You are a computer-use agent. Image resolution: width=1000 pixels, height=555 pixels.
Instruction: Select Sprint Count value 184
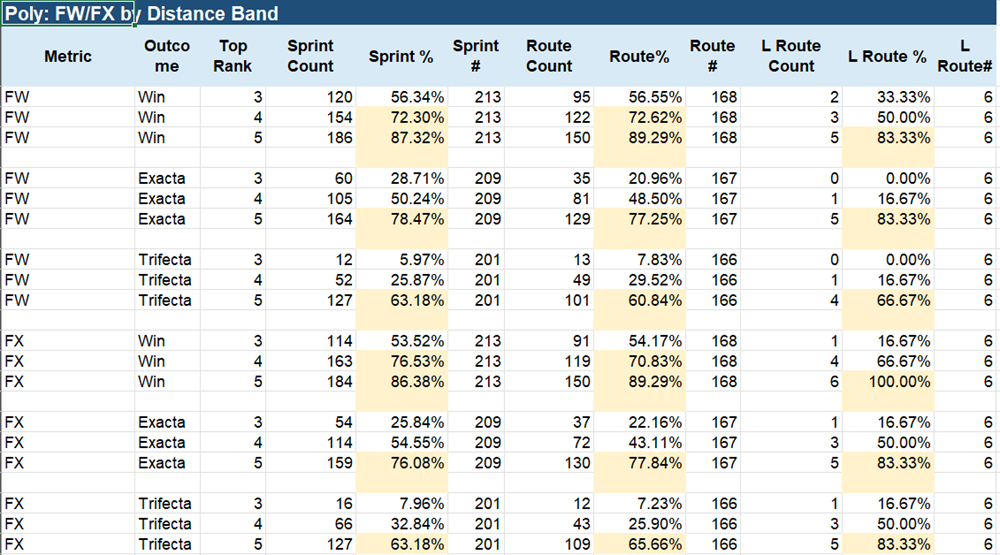click(311, 381)
